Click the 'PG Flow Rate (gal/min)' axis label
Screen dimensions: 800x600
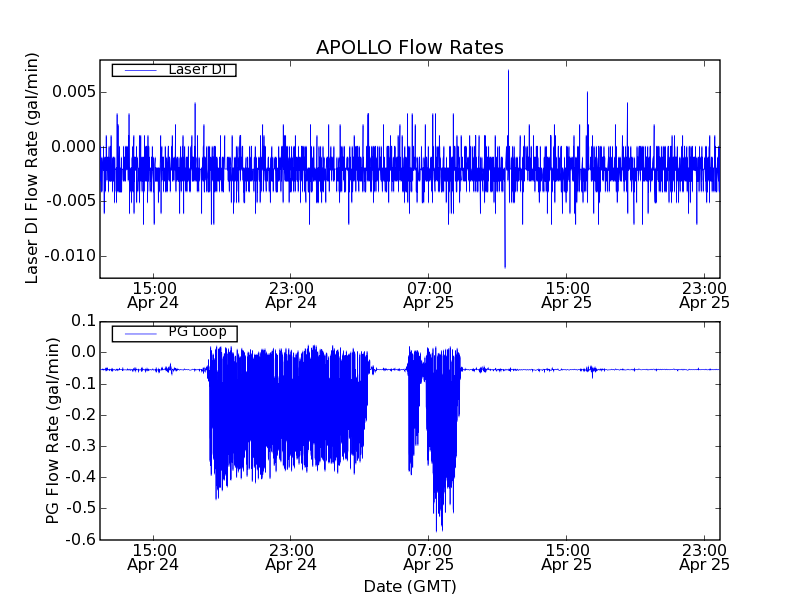click(52, 431)
